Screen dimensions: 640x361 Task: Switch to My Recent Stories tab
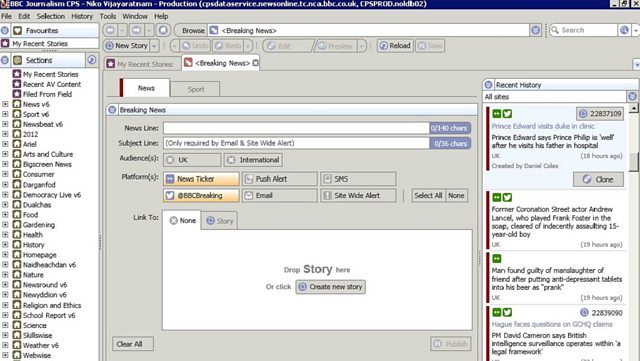141,64
